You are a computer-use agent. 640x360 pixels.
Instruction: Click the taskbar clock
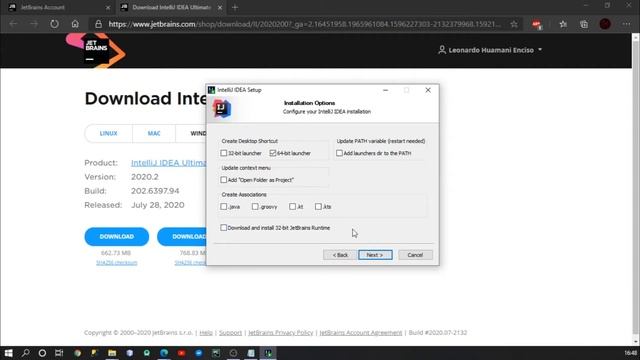pyautogui.click(x=631, y=353)
